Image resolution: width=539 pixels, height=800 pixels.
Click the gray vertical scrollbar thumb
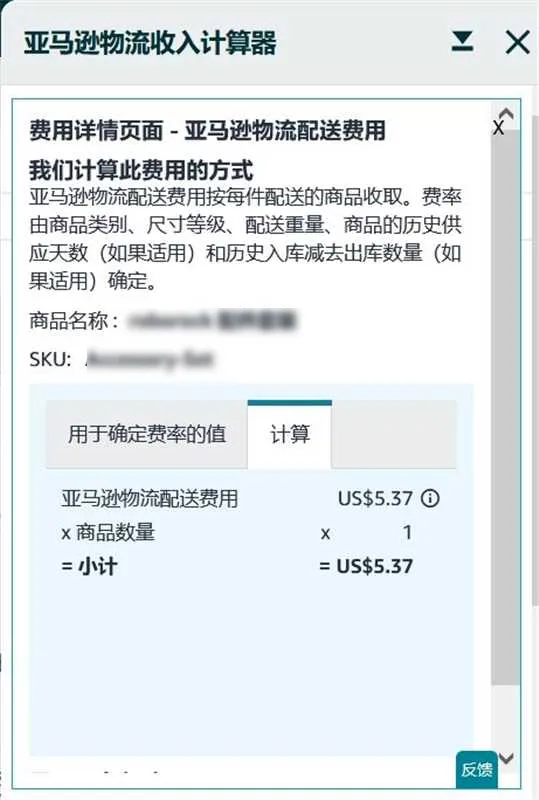point(505,406)
